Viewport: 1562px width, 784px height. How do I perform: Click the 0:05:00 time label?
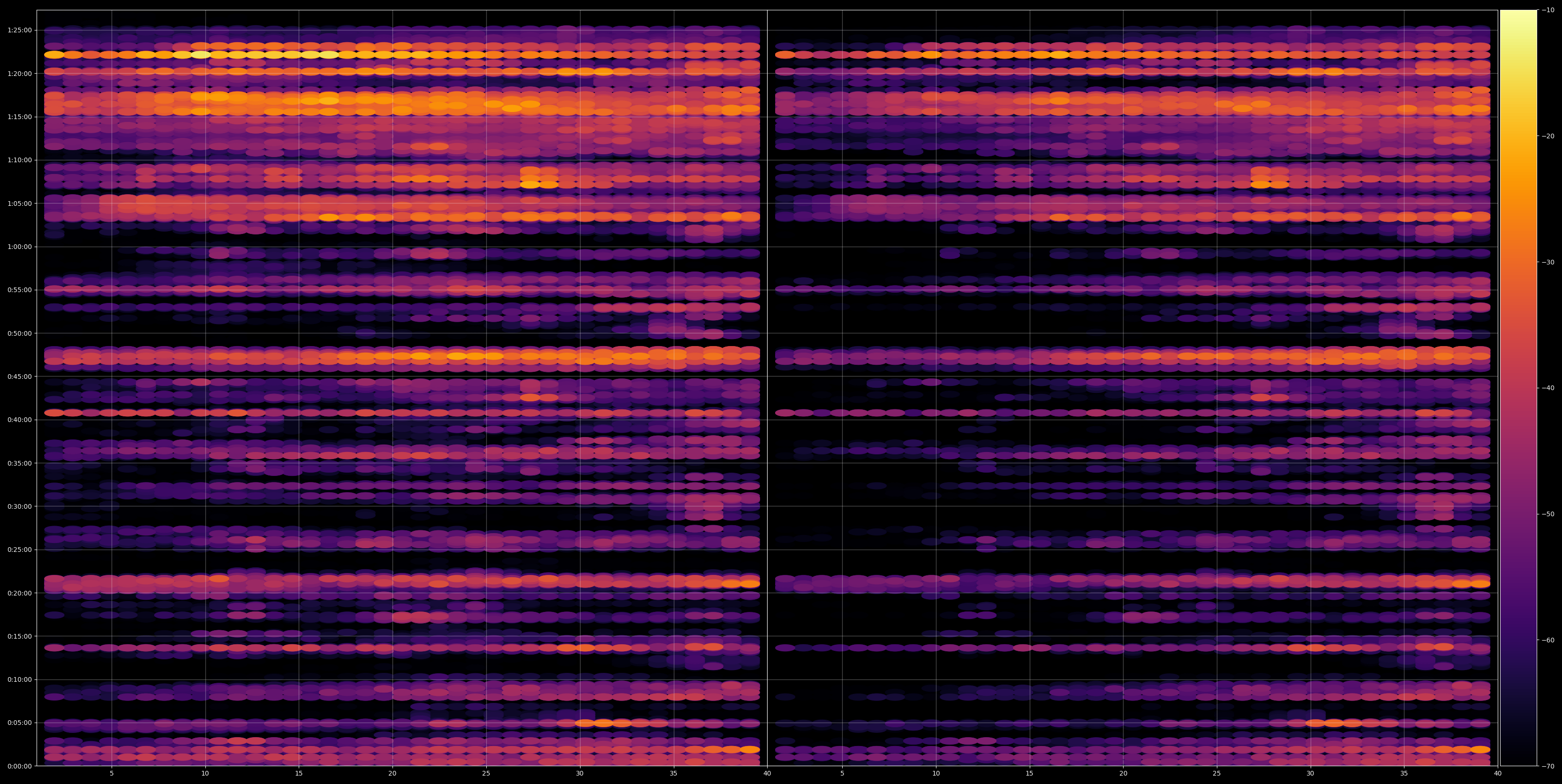click(19, 723)
